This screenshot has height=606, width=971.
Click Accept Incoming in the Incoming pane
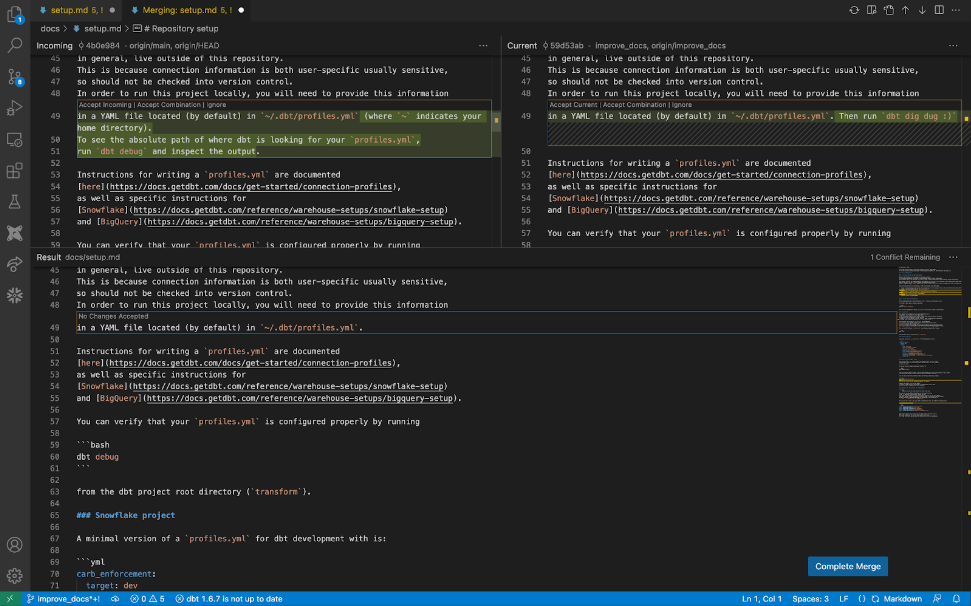point(105,105)
